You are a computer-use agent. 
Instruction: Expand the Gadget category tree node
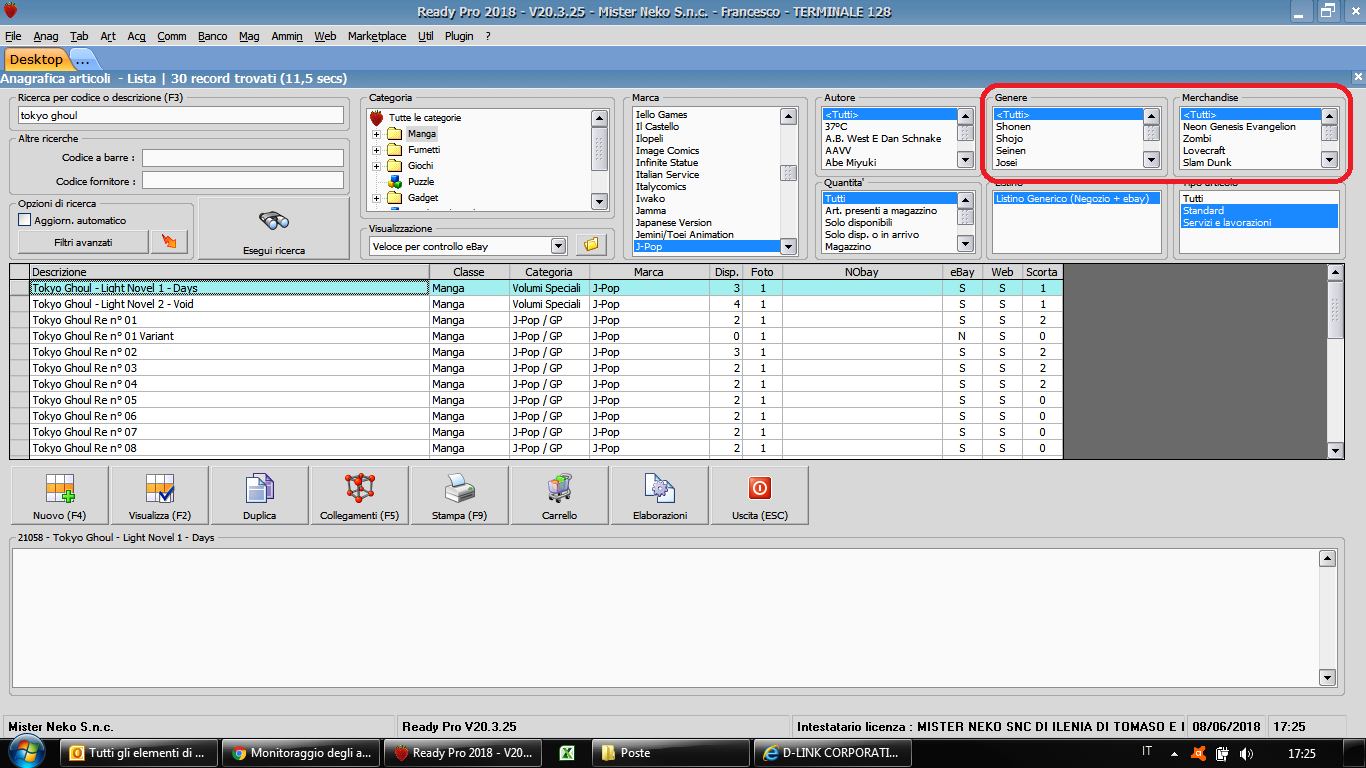tap(376, 198)
